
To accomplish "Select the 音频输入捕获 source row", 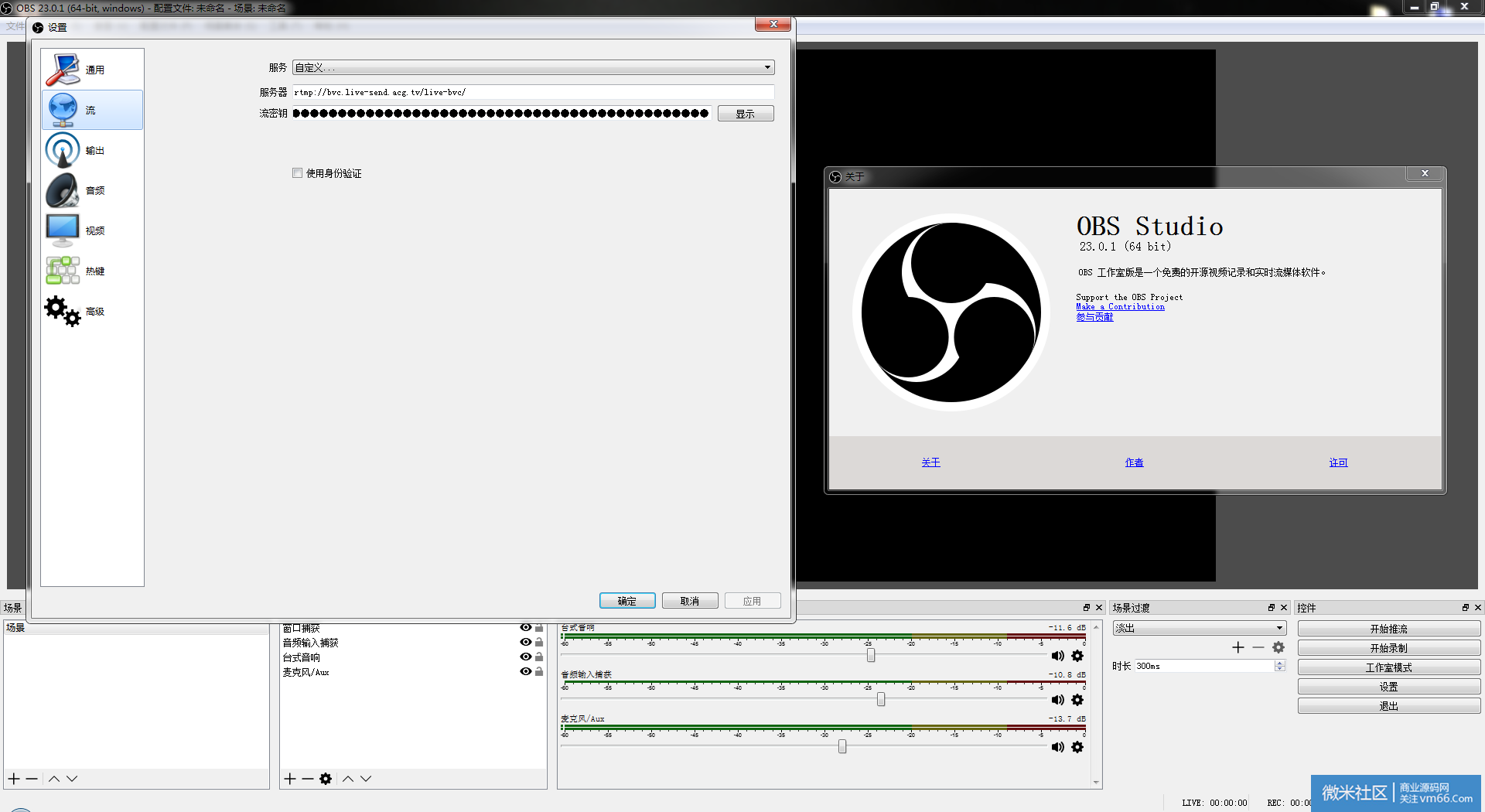I will point(413,643).
